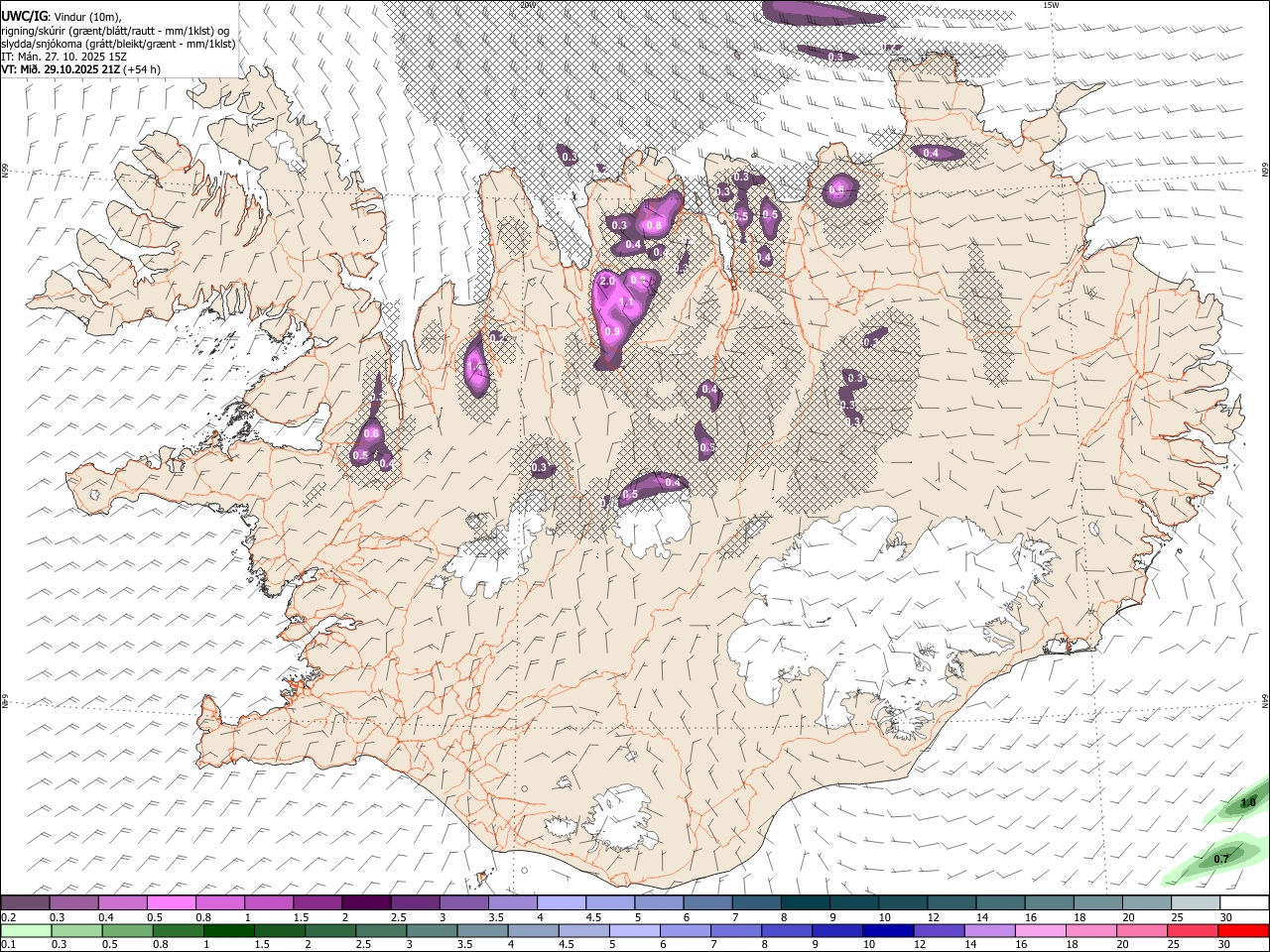The image size is (1270, 952).
Task: Click the 'UWC/IG: Vindur (10m)' title text
Action: coord(62,16)
